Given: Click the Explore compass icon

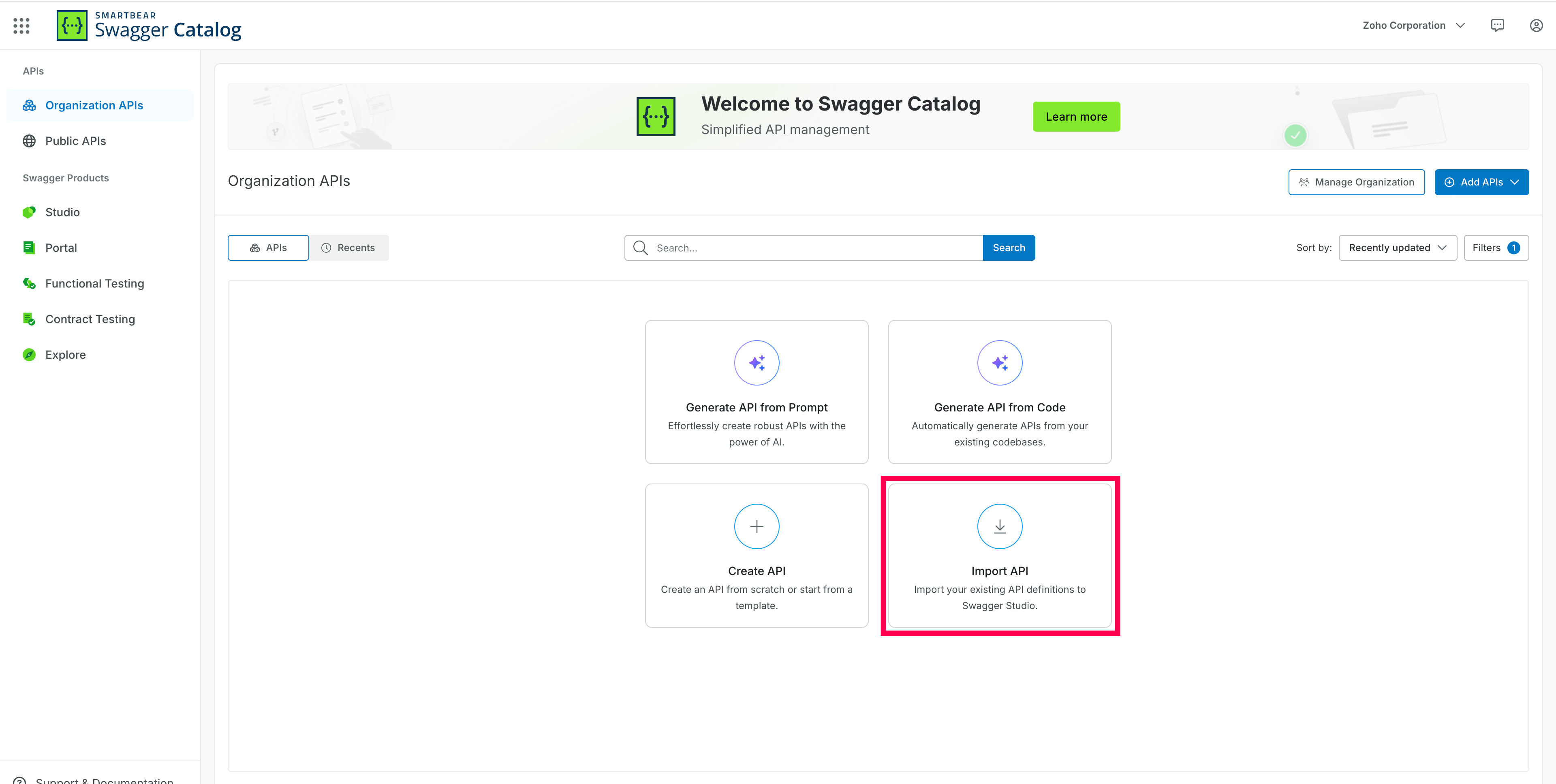Looking at the screenshot, I should (29, 355).
